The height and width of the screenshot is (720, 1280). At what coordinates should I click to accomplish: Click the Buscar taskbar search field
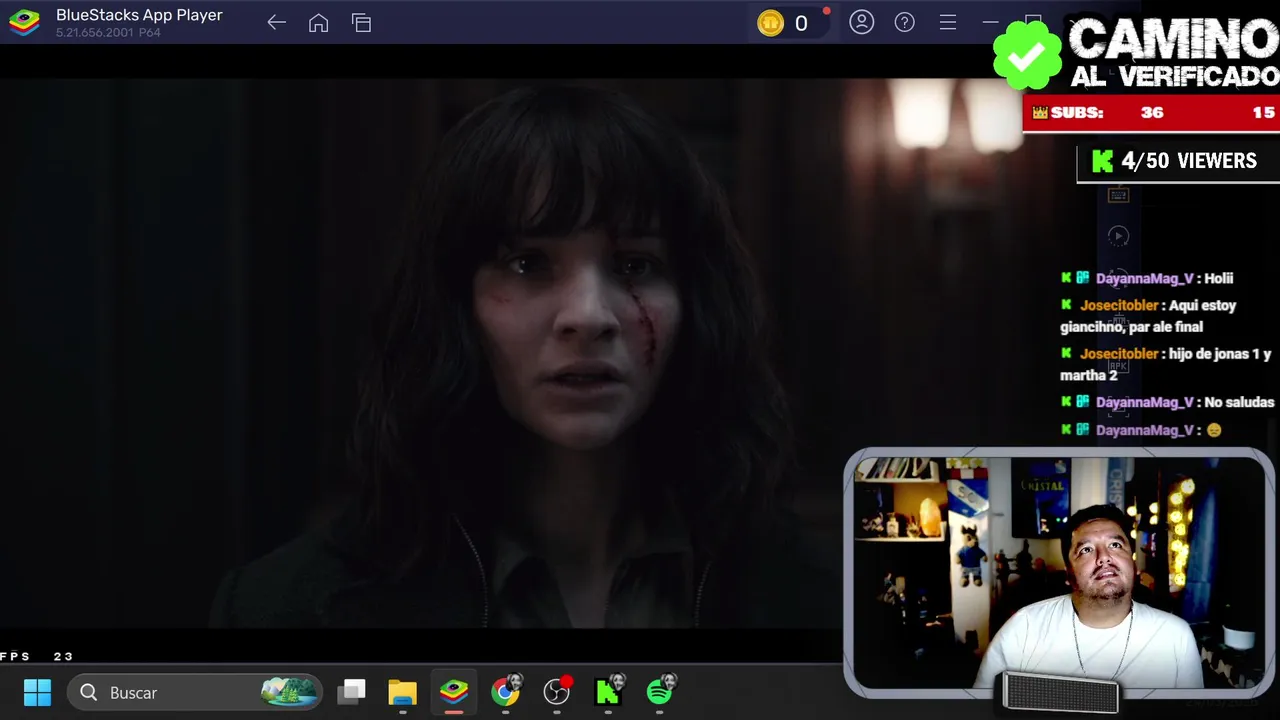[x=194, y=692]
